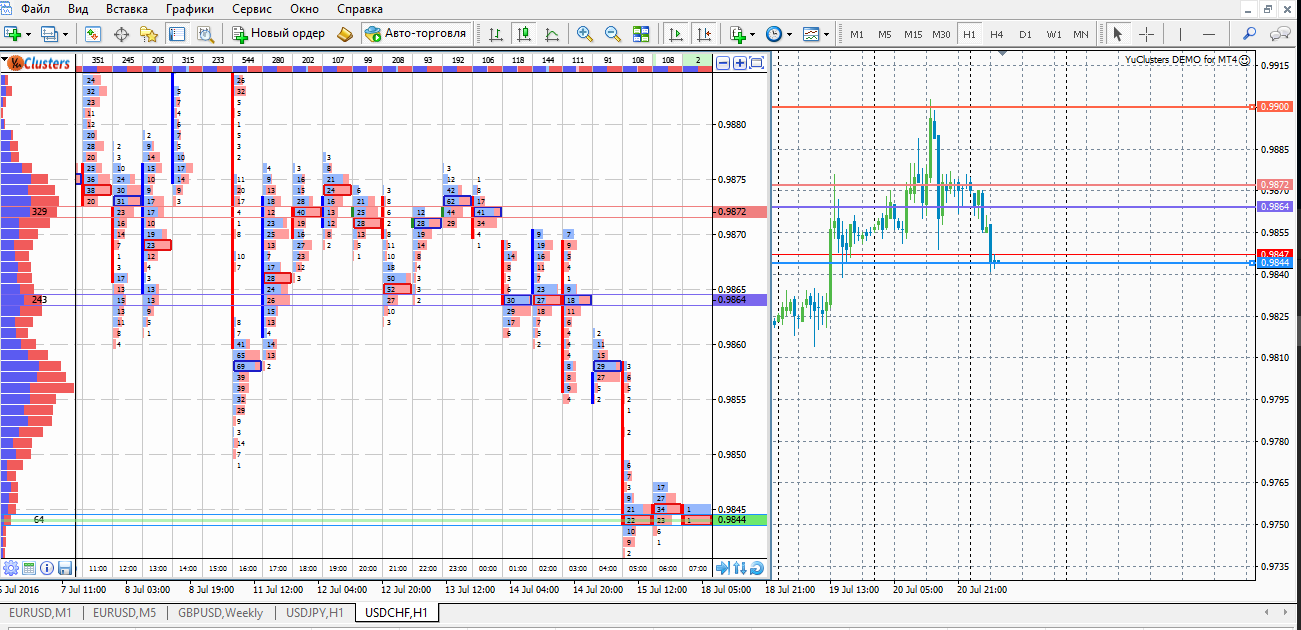Viewport: 1301px width, 630px height.
Task: Open the 'Вставка' menu
Action: 126,8
